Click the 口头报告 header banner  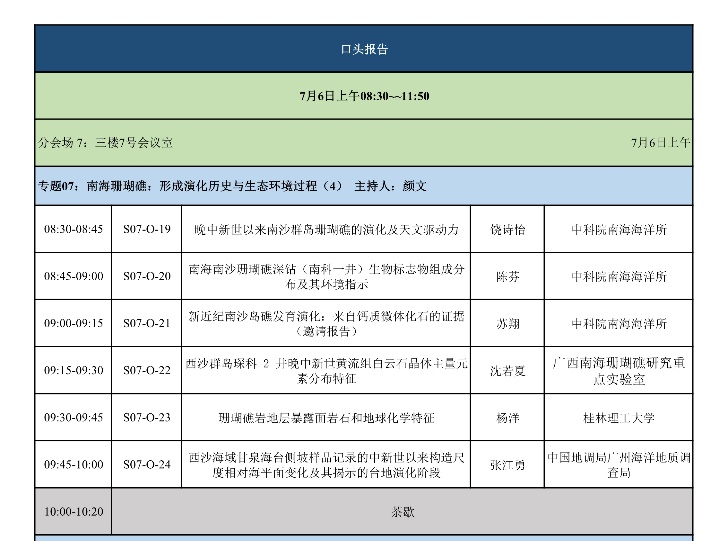364,49
